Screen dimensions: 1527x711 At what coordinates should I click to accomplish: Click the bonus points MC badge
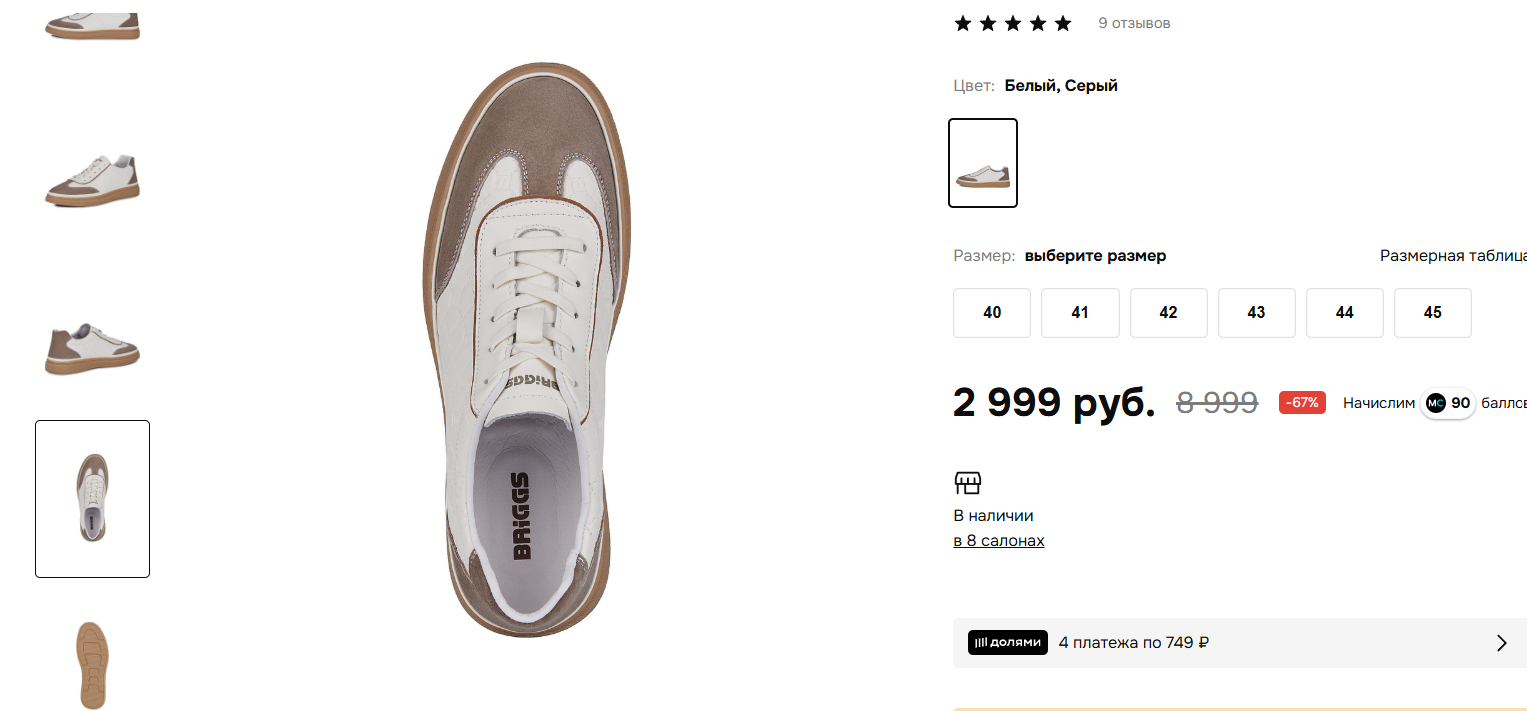(1436, 403)
